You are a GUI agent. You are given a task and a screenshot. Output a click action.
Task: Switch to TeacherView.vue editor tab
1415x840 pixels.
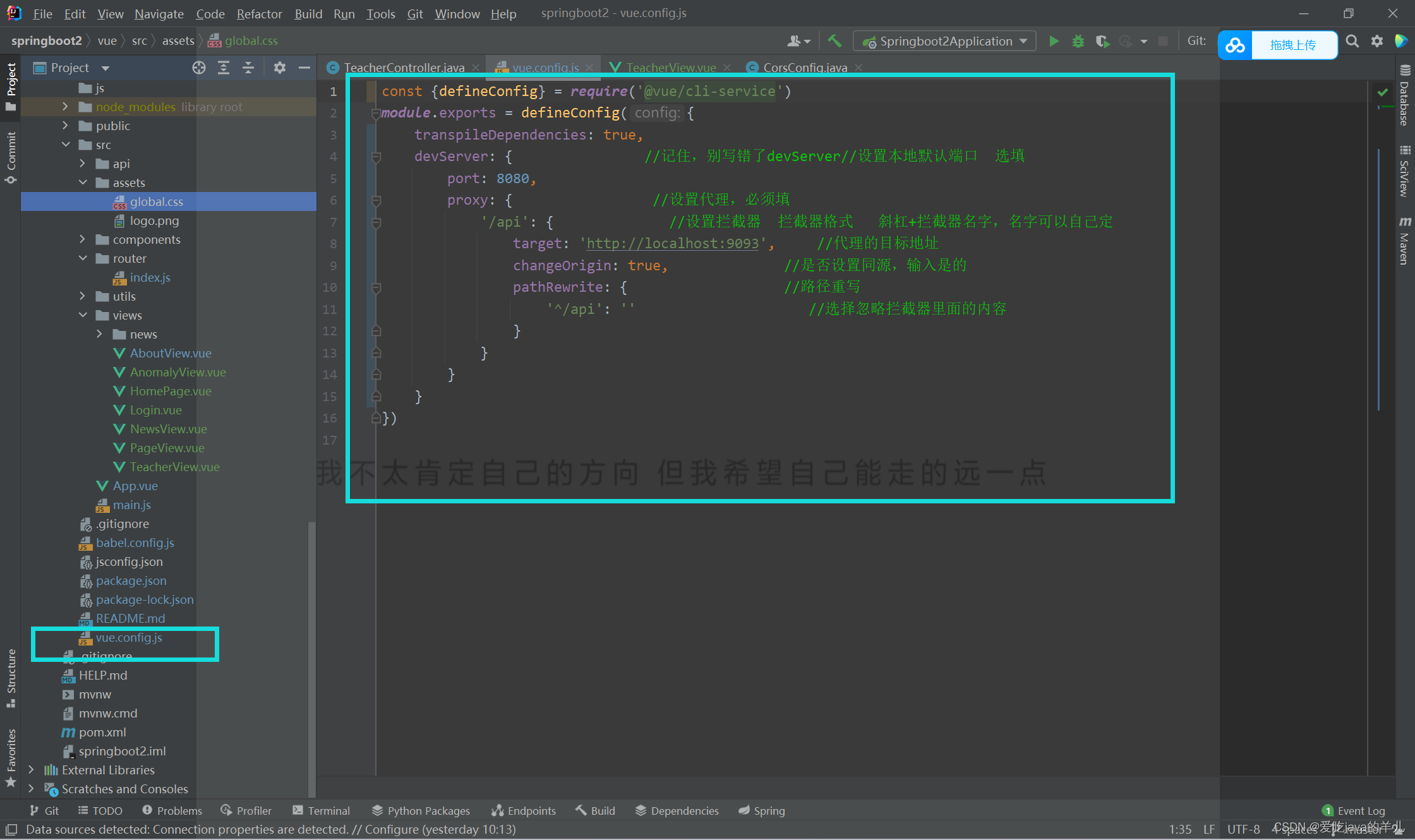[x=670, y=68]
